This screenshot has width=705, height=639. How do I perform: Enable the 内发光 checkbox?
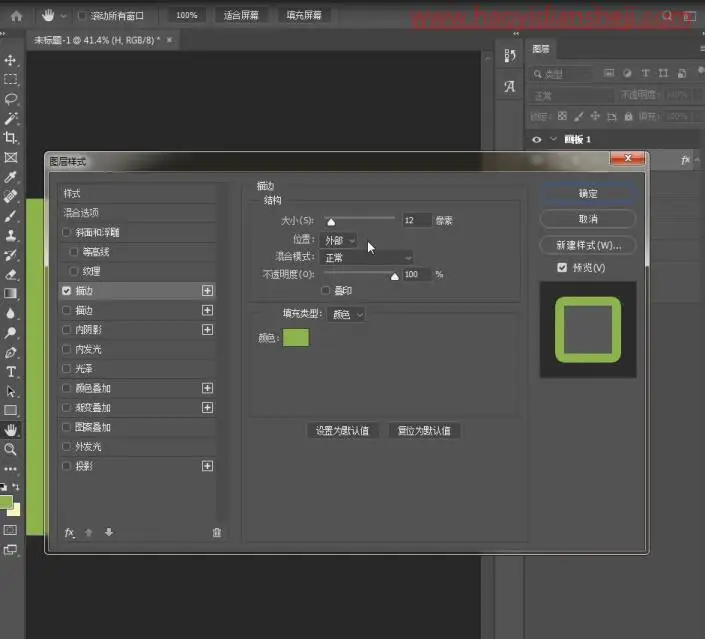pyautogui.click(x=67, y=349)
